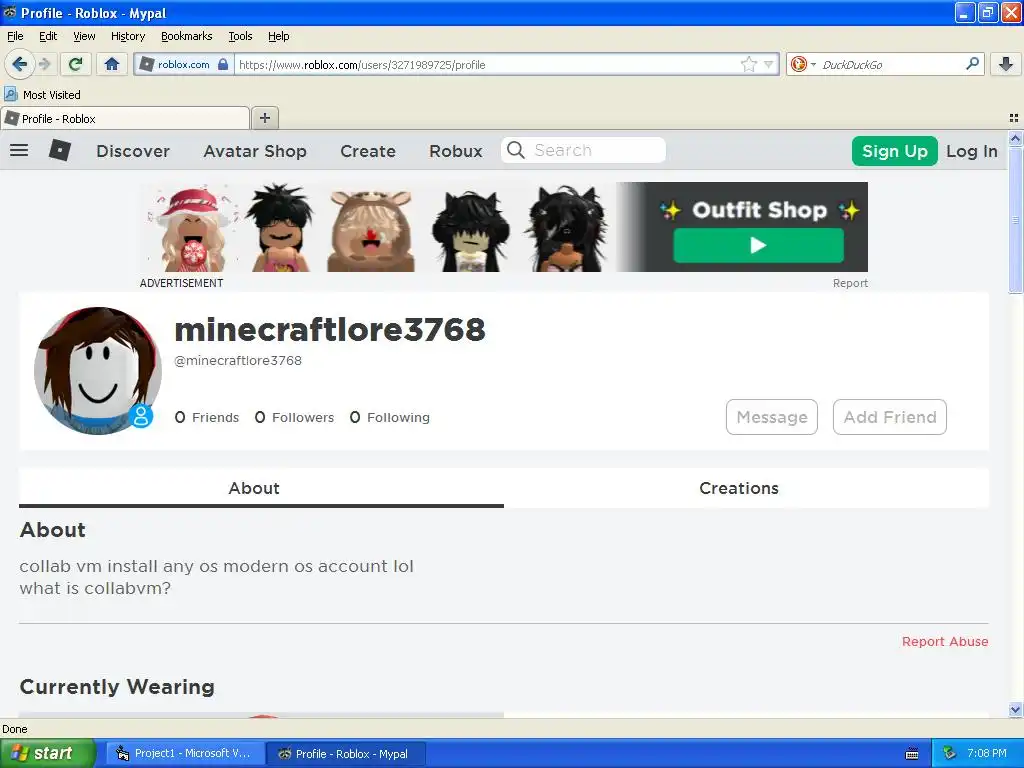Image resolution: width=1024 pixels, height=768 pixels.
Task: Click the green Sign Up button
Action: 895,151
